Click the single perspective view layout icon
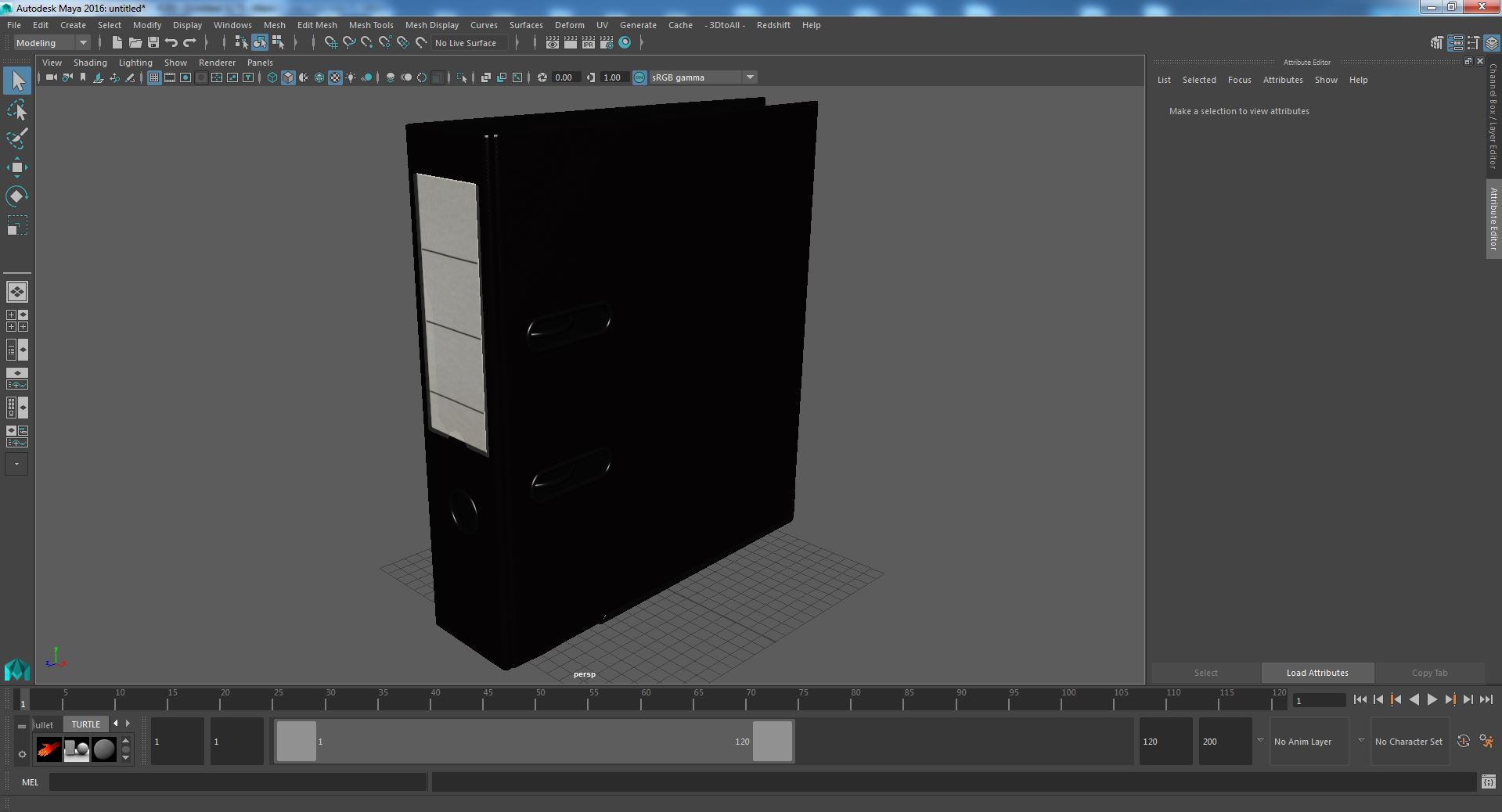The image size is (1502, 812). 17,292
